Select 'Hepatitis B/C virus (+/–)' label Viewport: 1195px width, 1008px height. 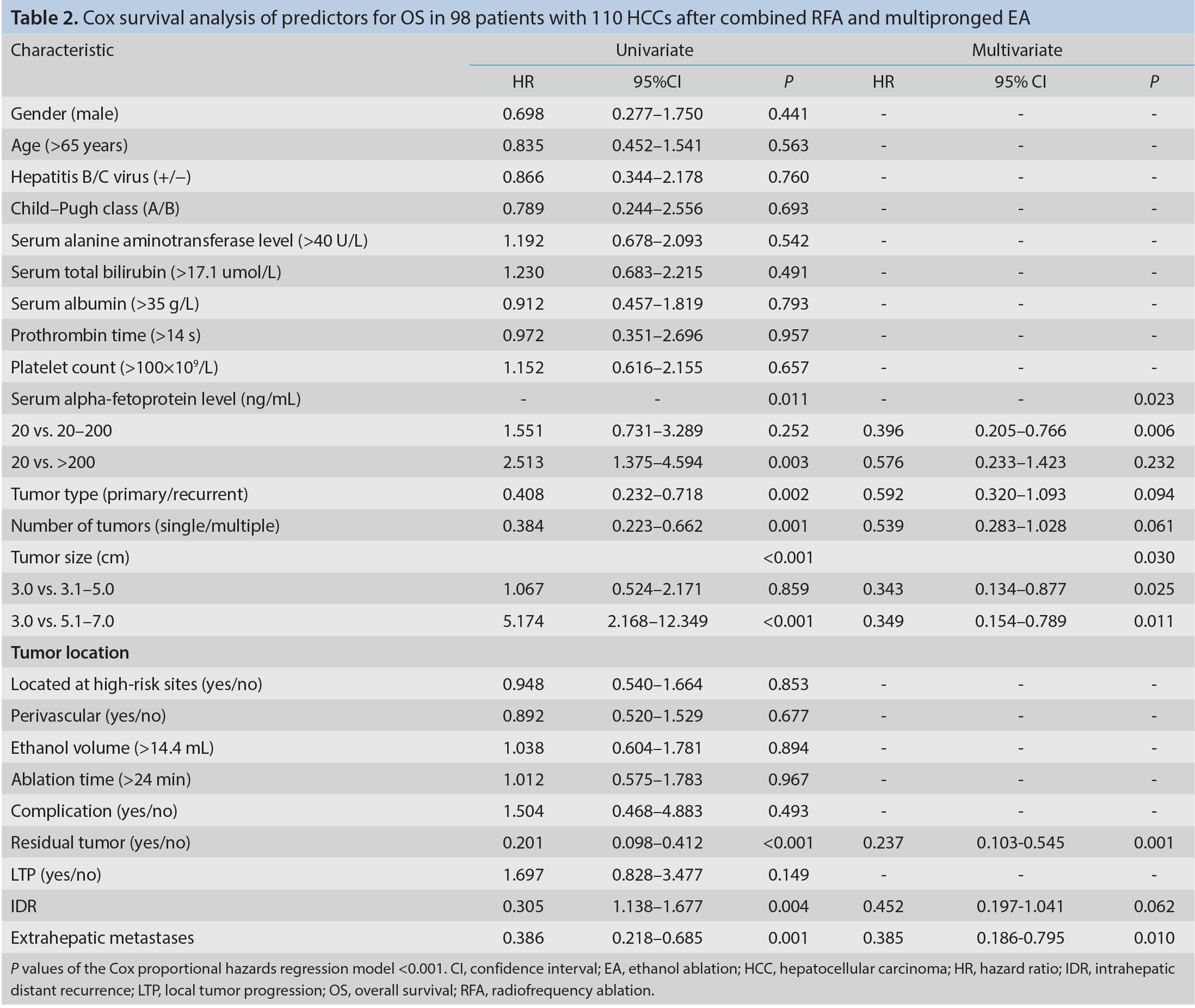pyautogui.click(x=101, y=177)
